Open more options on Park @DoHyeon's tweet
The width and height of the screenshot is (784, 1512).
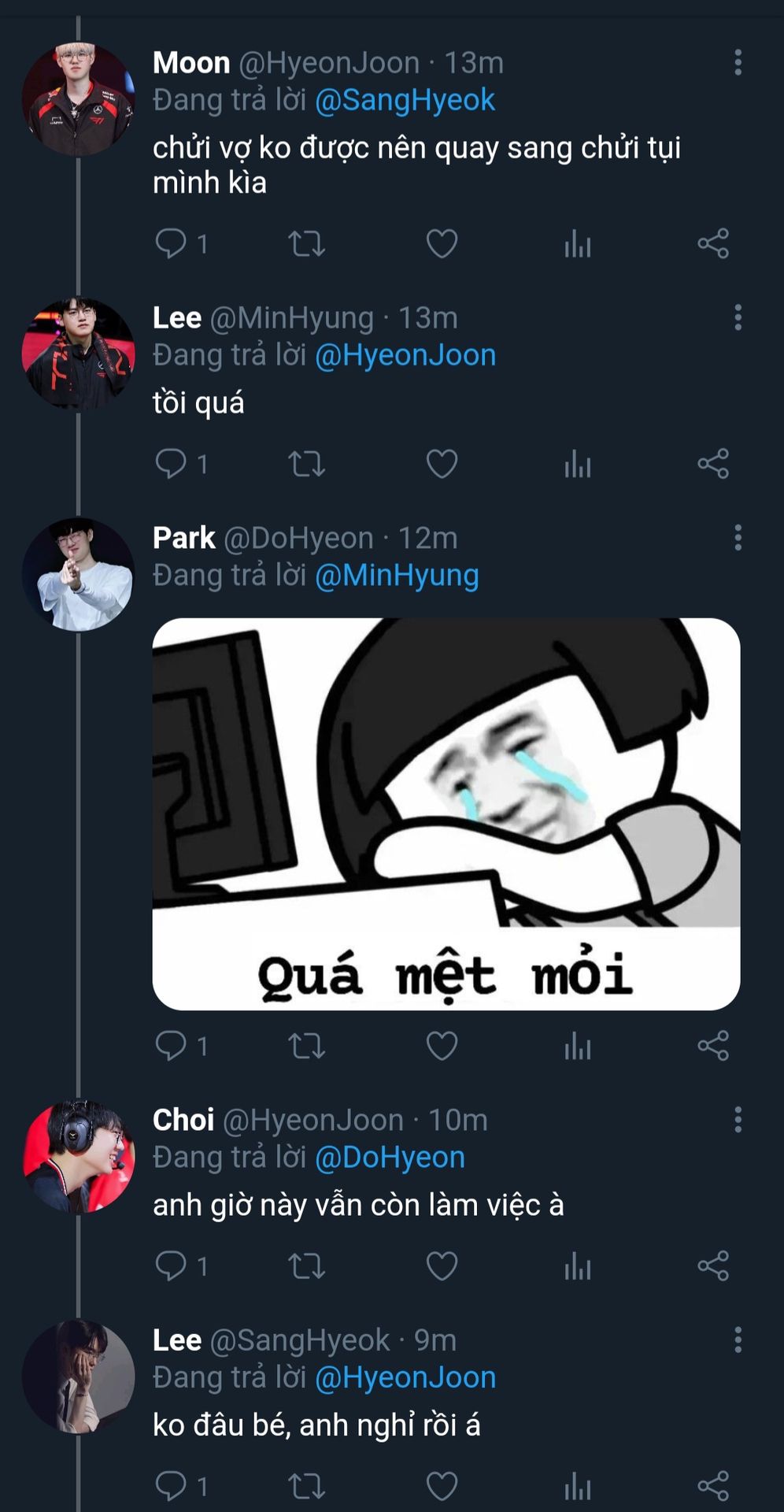738,538
